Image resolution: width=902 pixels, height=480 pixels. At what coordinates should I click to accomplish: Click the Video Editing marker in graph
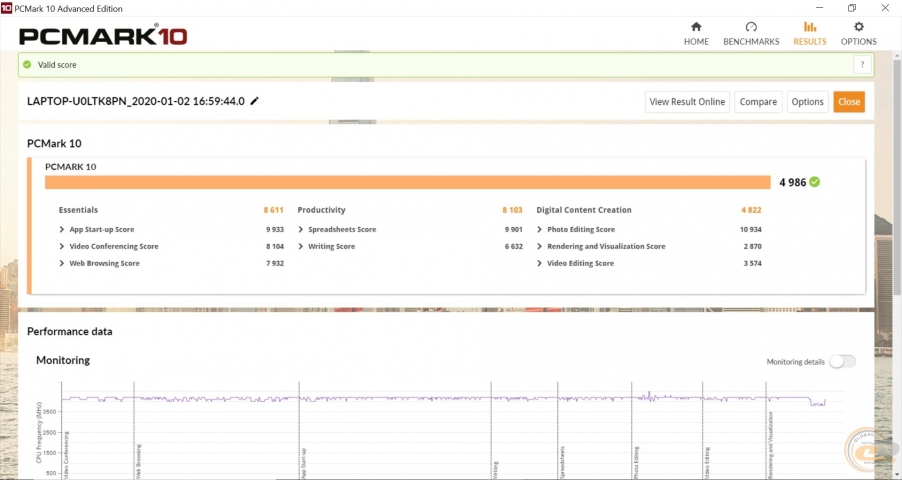click(707, 463)
